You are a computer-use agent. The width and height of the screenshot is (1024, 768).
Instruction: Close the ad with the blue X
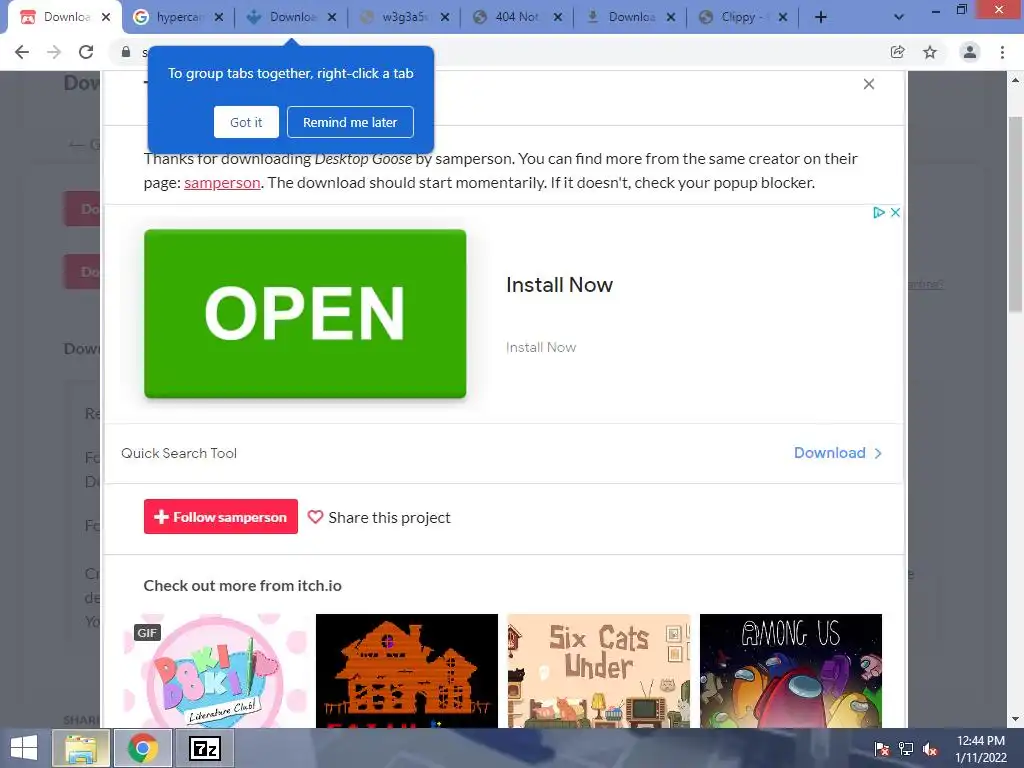(895, 212)
